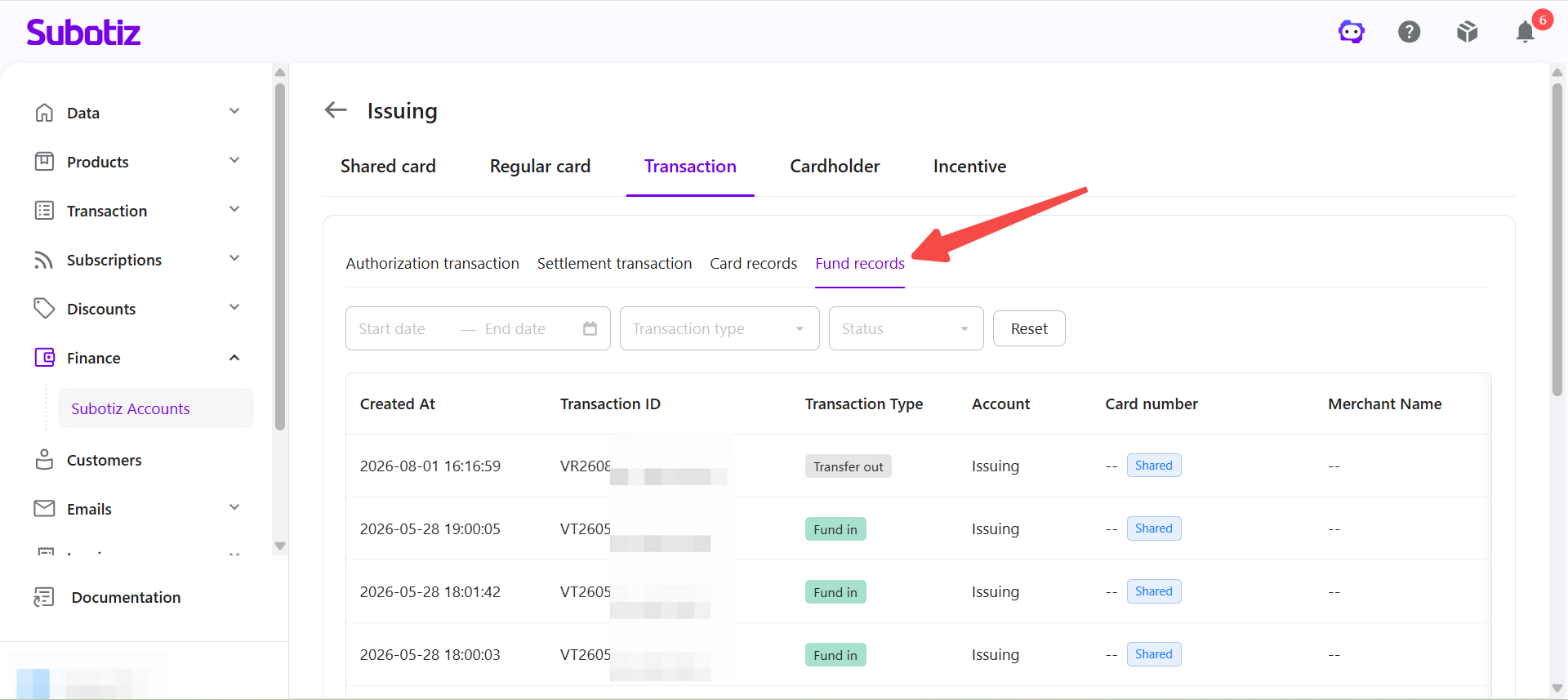This screenshot has height=700, width=1568.
Task: Open the chatbot assistant icon
Action: (1352, 32)
